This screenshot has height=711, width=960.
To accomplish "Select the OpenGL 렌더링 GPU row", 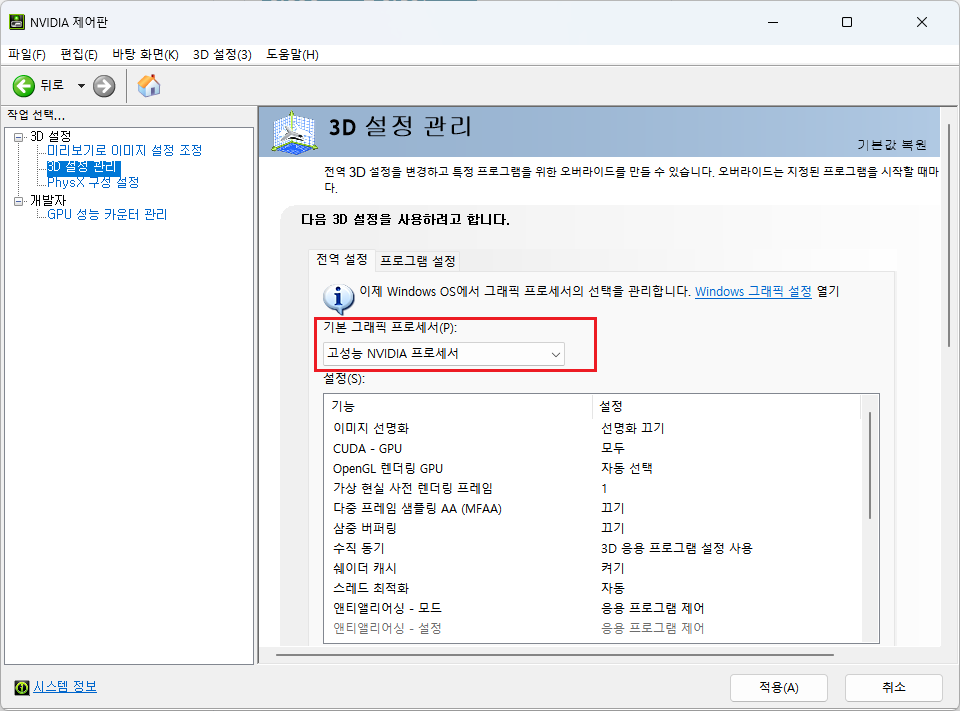I will pyautogui.click(x=593, y=468).
